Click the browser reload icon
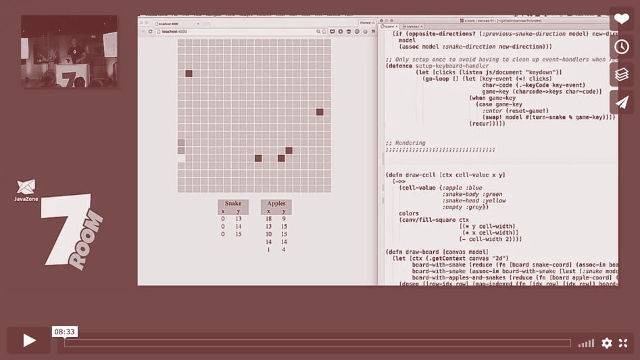 150,31
